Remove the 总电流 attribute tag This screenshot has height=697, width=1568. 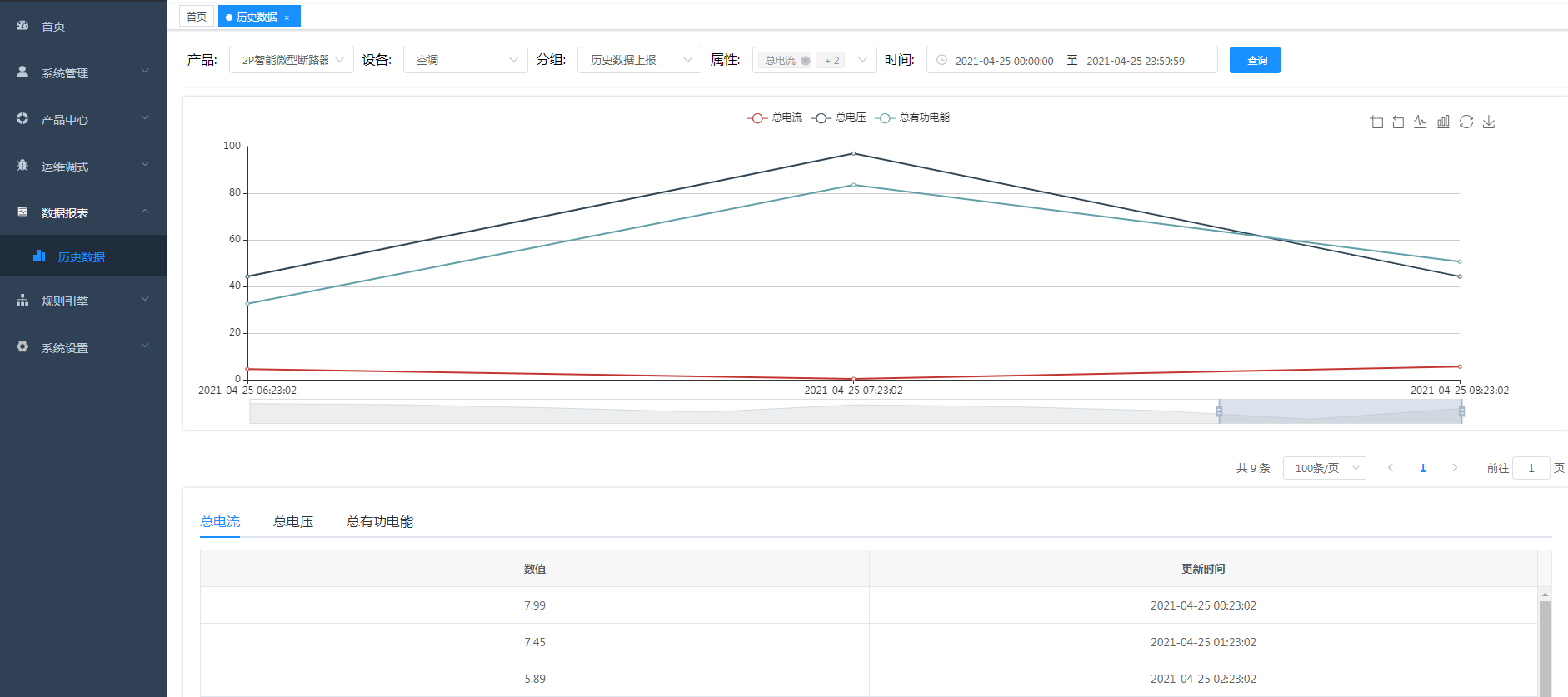tap(806, 60)
